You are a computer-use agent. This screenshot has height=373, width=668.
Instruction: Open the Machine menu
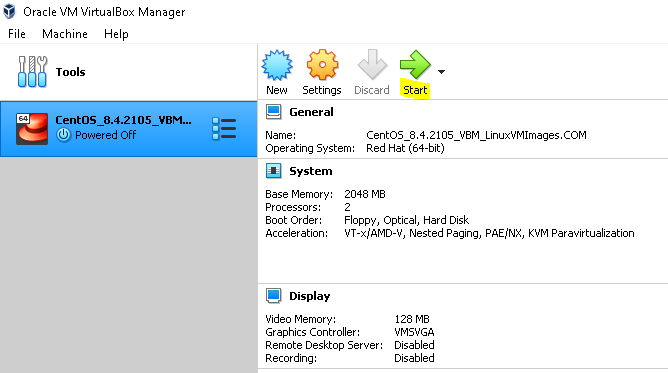pyautogui.click(x=65, y=34)
